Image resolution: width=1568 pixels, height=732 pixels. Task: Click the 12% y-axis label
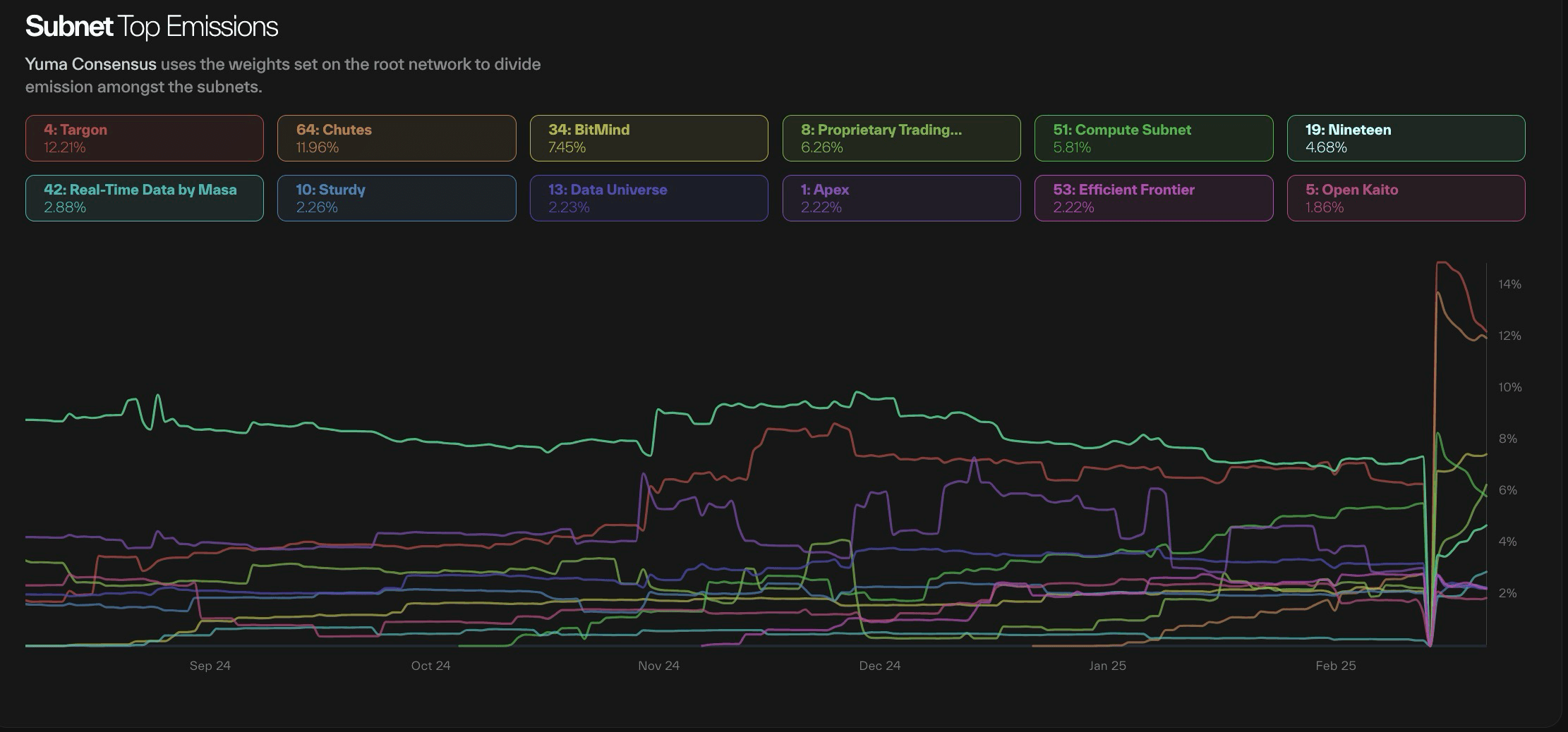point(1510,336)
